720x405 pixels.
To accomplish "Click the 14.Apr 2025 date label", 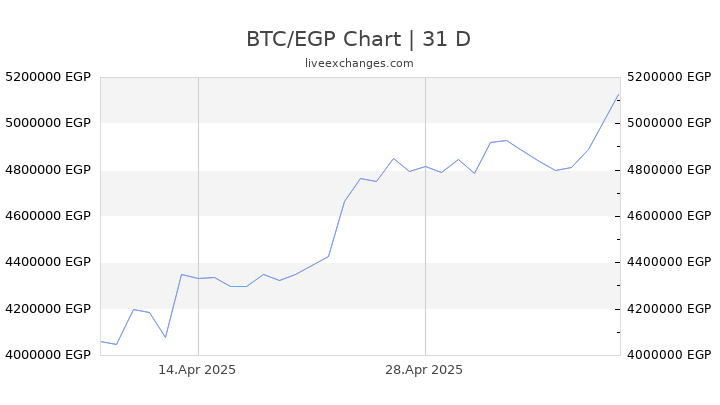I will point(197,370).
